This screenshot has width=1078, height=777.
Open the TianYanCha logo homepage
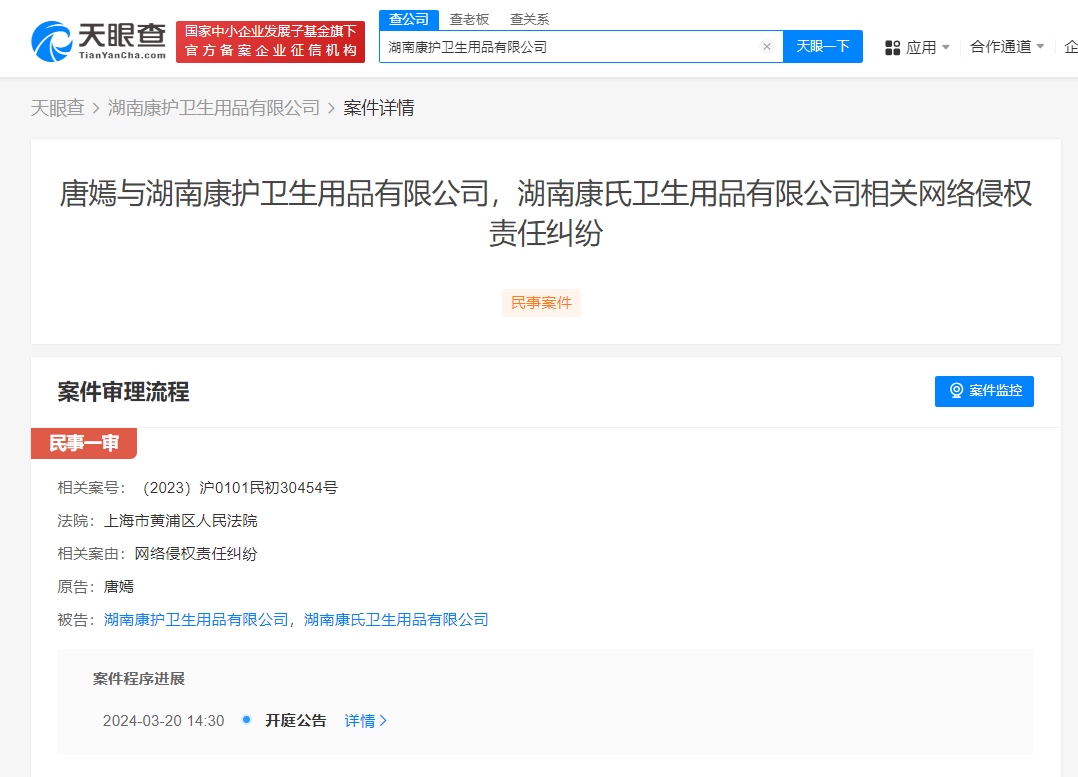(x=99, y=41)
